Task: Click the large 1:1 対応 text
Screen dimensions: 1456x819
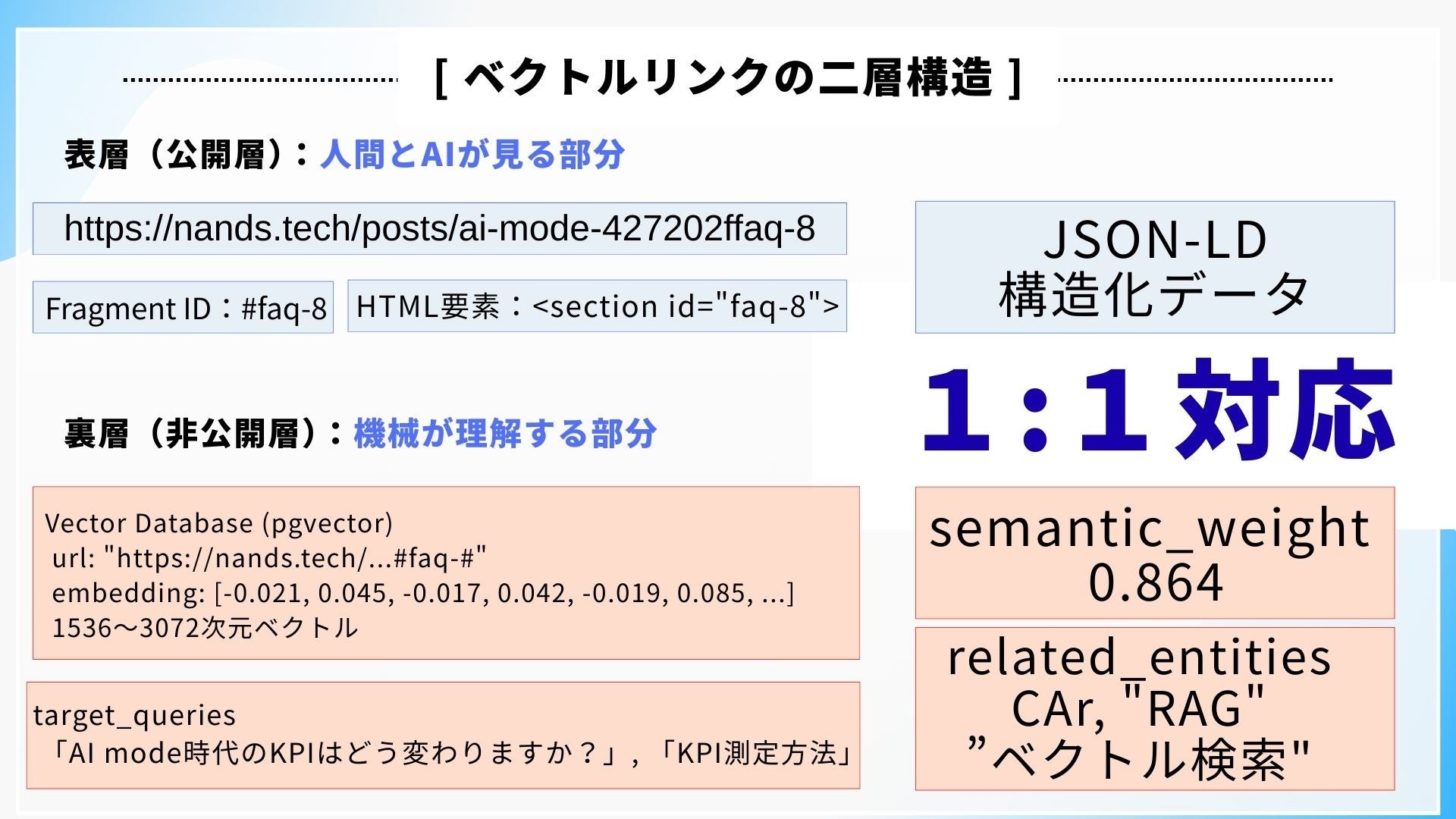Action: point(1158,409)
